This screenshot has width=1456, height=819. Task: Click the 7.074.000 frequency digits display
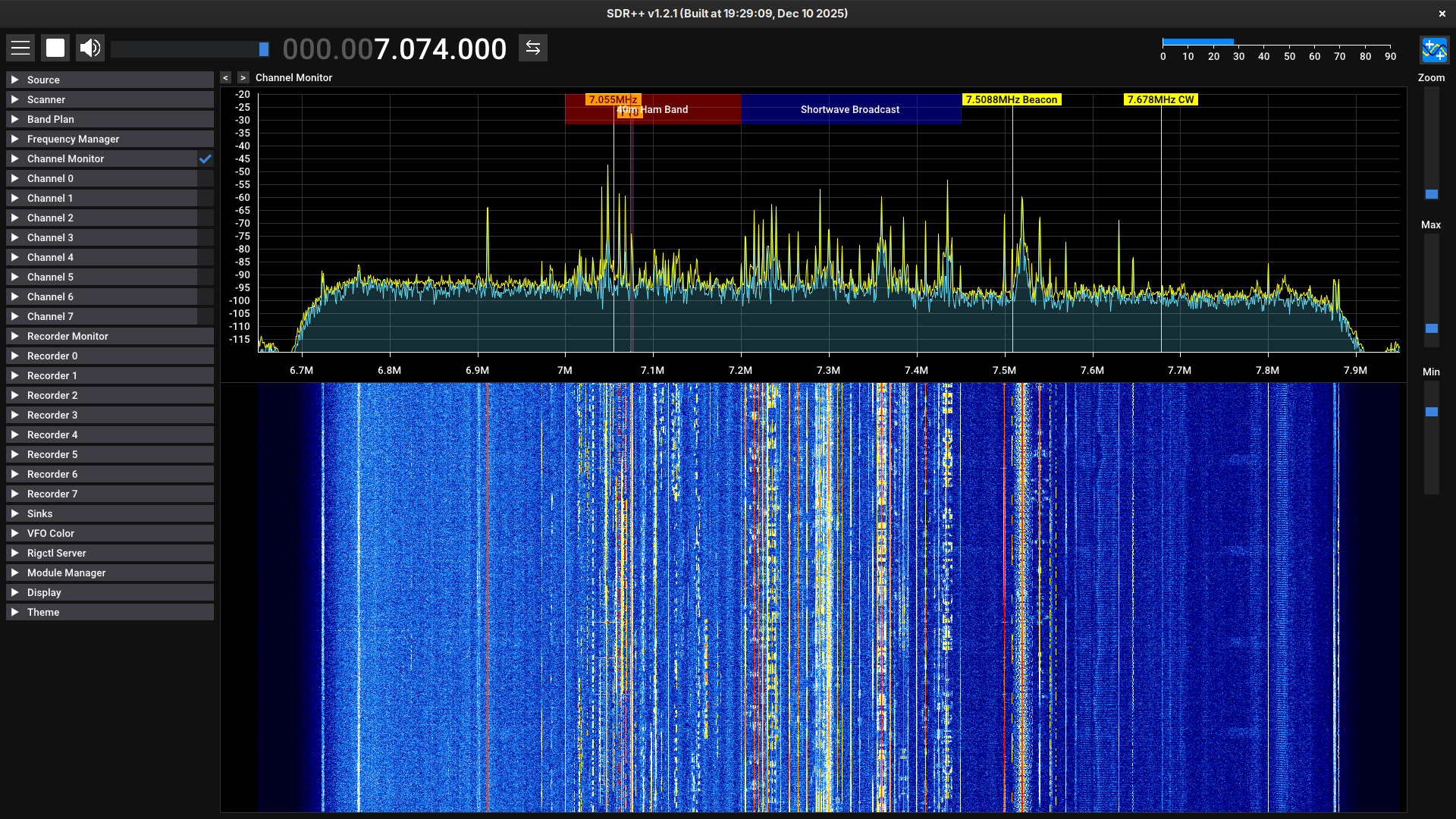[440, 50]
